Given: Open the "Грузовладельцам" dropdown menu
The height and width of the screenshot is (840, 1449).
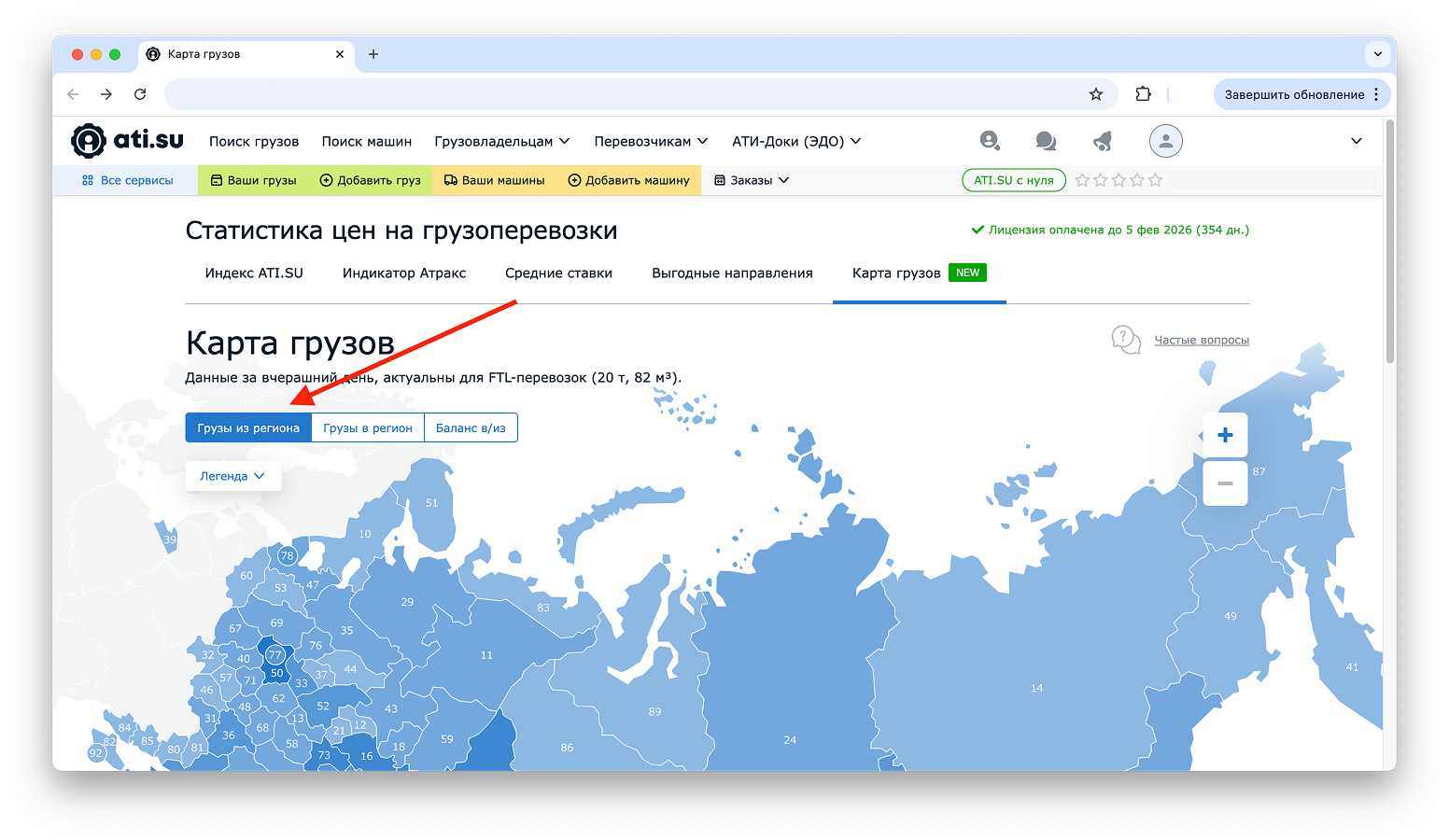Looking at the screenshot, I should [501, 141].
